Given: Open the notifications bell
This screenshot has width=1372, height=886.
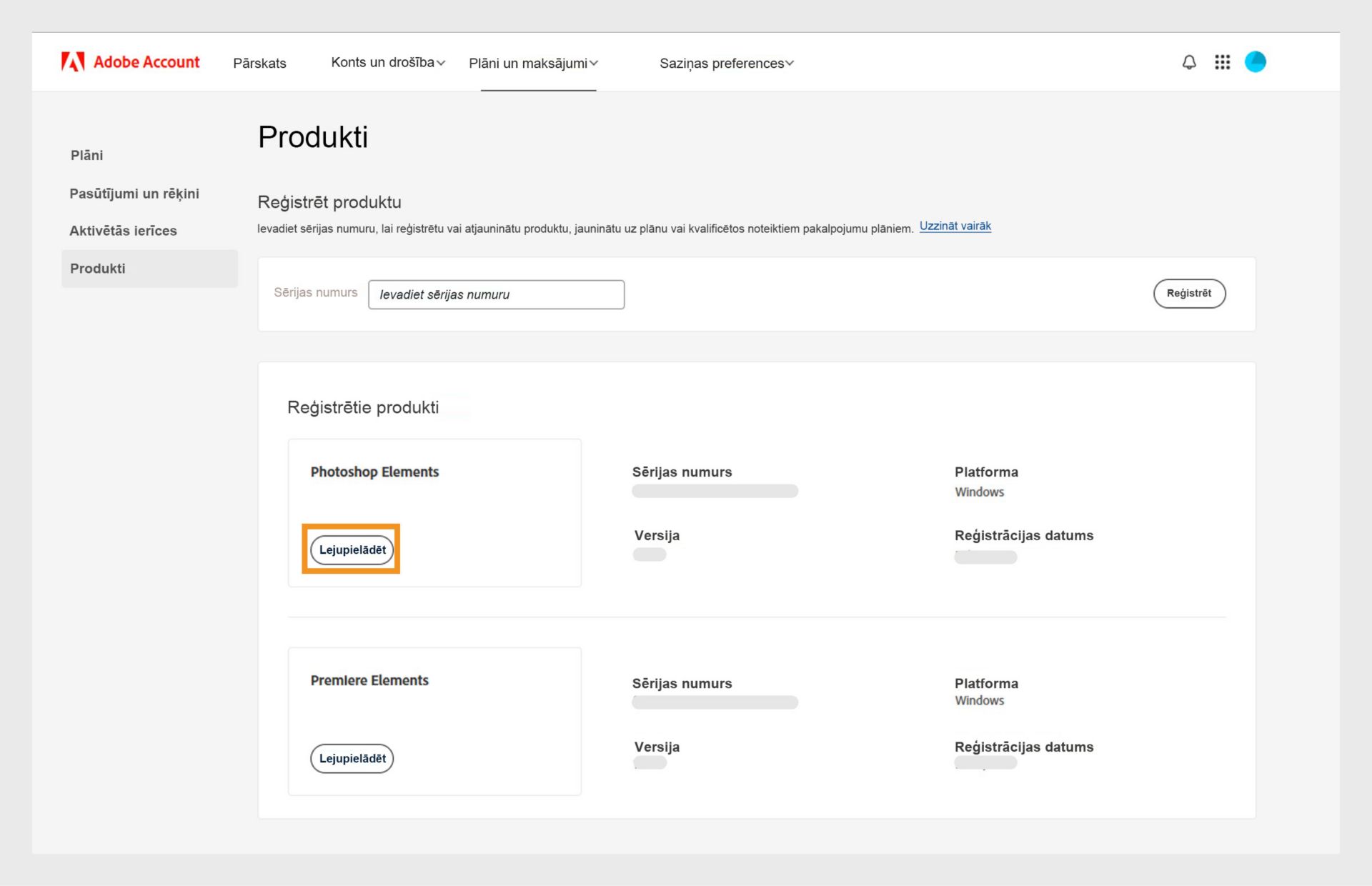Looking at the screenshot, I should [1188, 62].
